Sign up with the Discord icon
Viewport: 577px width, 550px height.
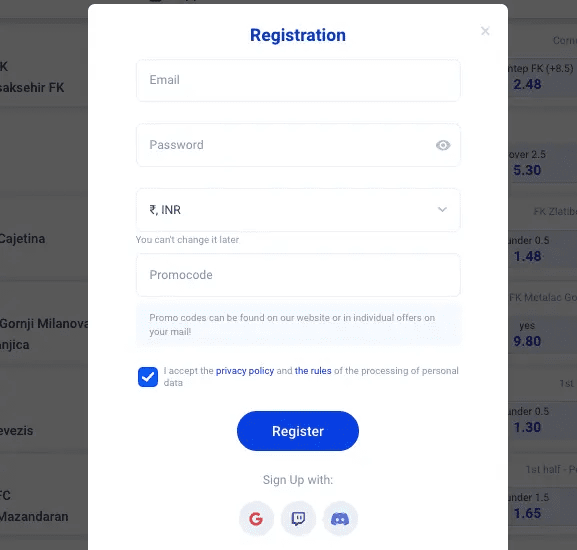[340, 519]
